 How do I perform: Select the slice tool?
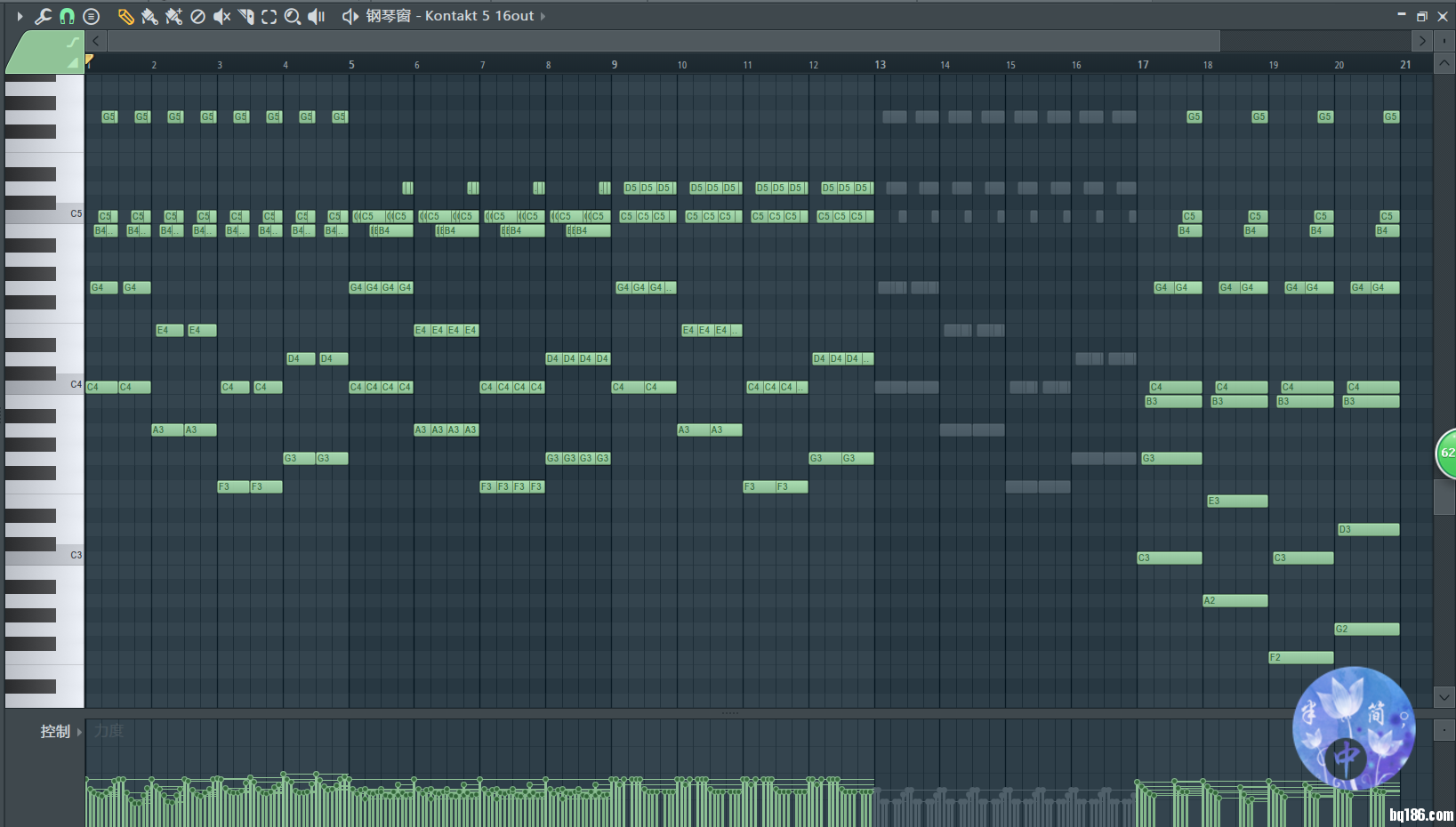coord(245,16)
